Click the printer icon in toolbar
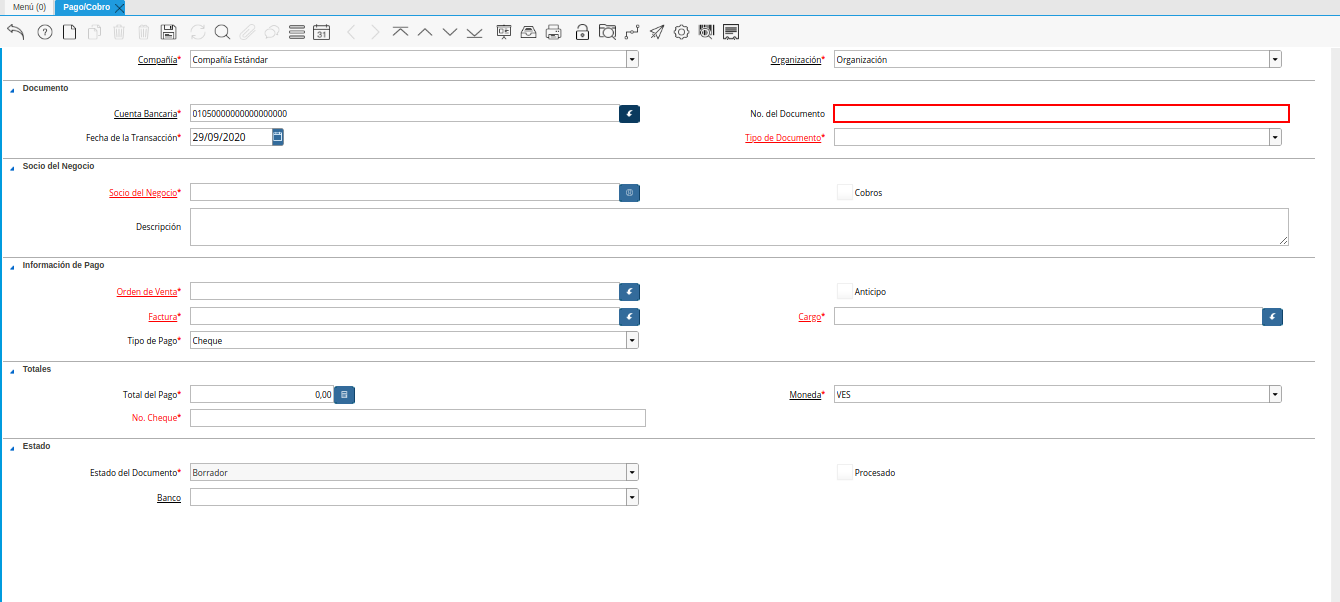Viewport: 1340px width, 602px height. (x=553, y=32)
